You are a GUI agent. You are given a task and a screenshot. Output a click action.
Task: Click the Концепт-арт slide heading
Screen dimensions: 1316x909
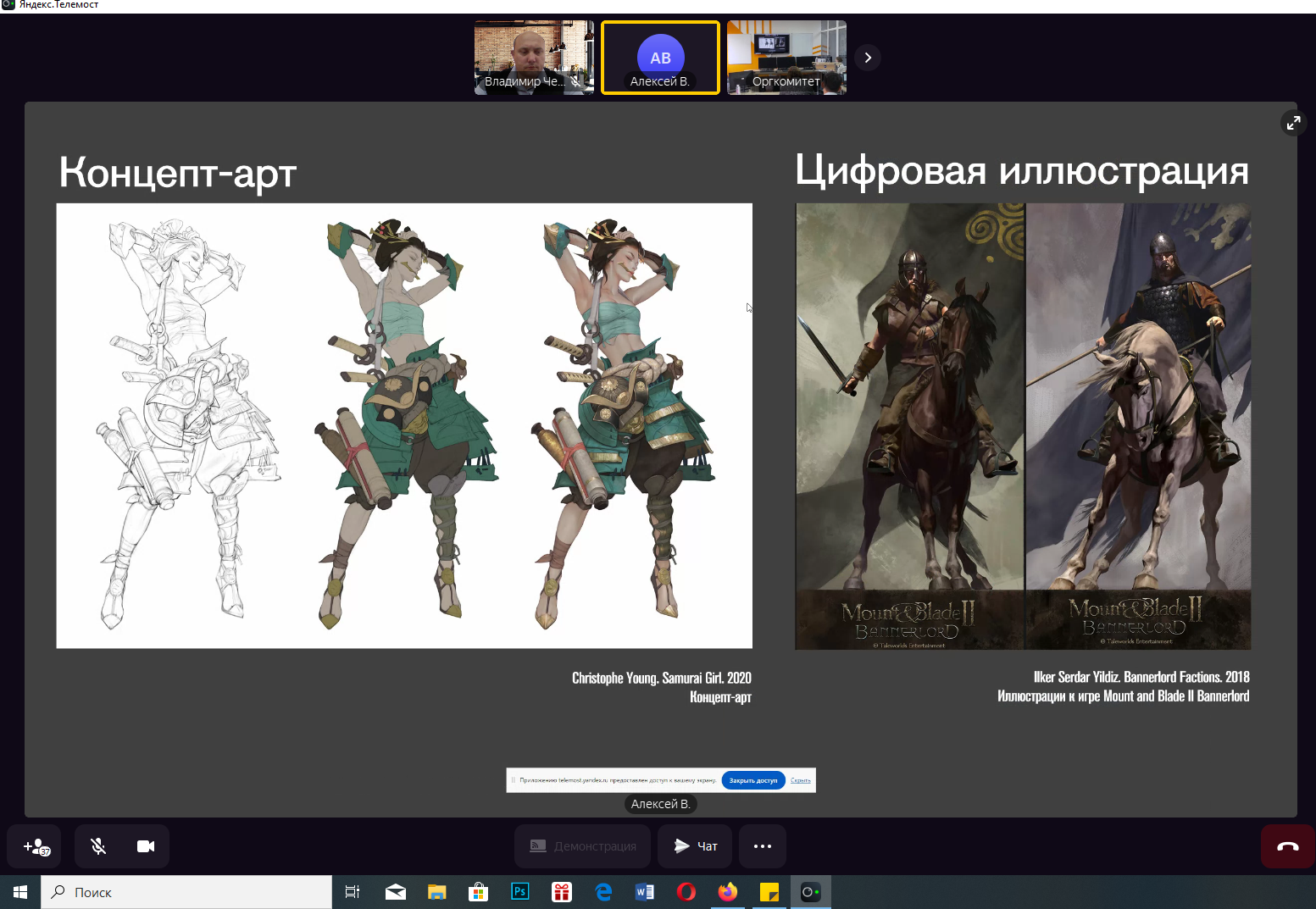[x=178, y=172]
